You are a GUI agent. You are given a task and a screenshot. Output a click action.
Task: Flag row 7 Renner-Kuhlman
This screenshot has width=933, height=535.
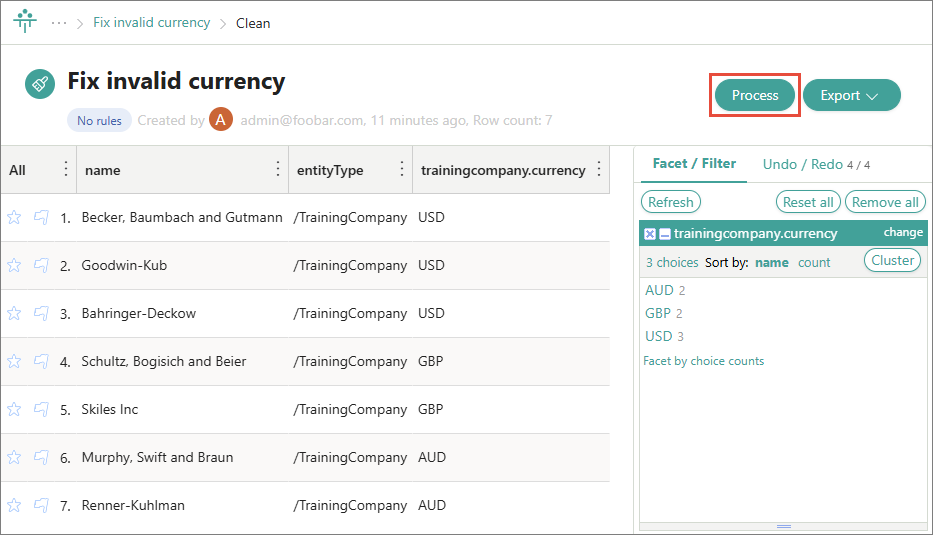[x=41, y=505]
